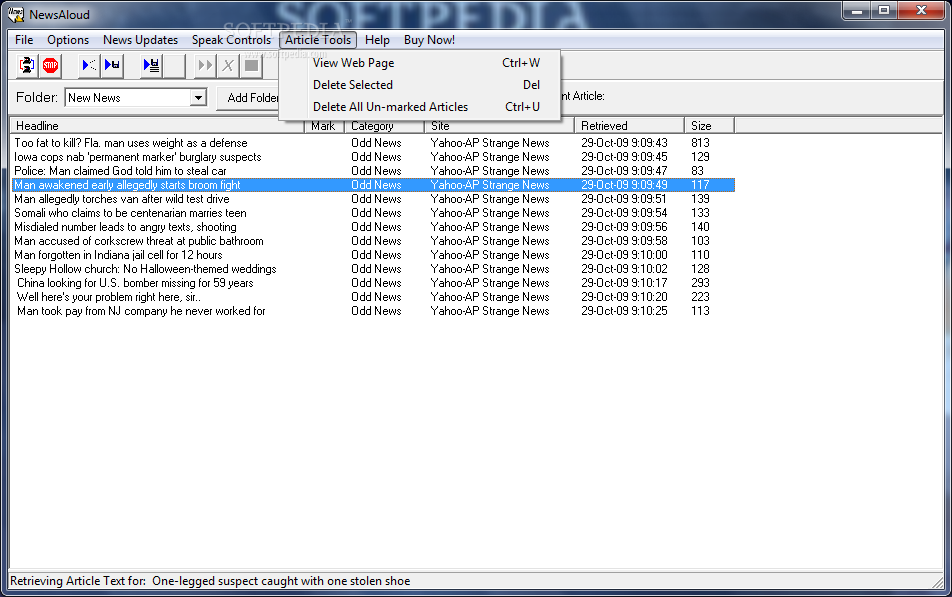Click Buy Now! in menu bar
The width and height of the screenshot is (952, 597).
(429, 39)
